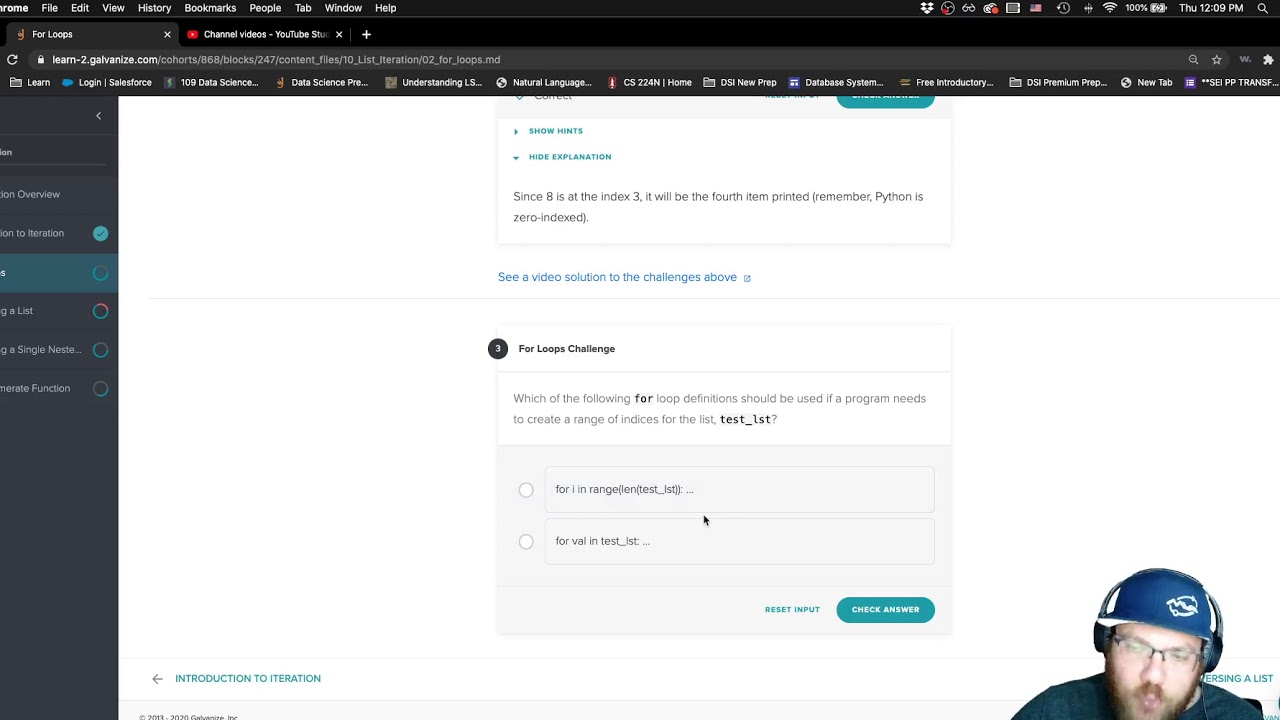This screenshot has width=1280, height=720.
Task: Open the Edit menu
Action: pos(80,8)
